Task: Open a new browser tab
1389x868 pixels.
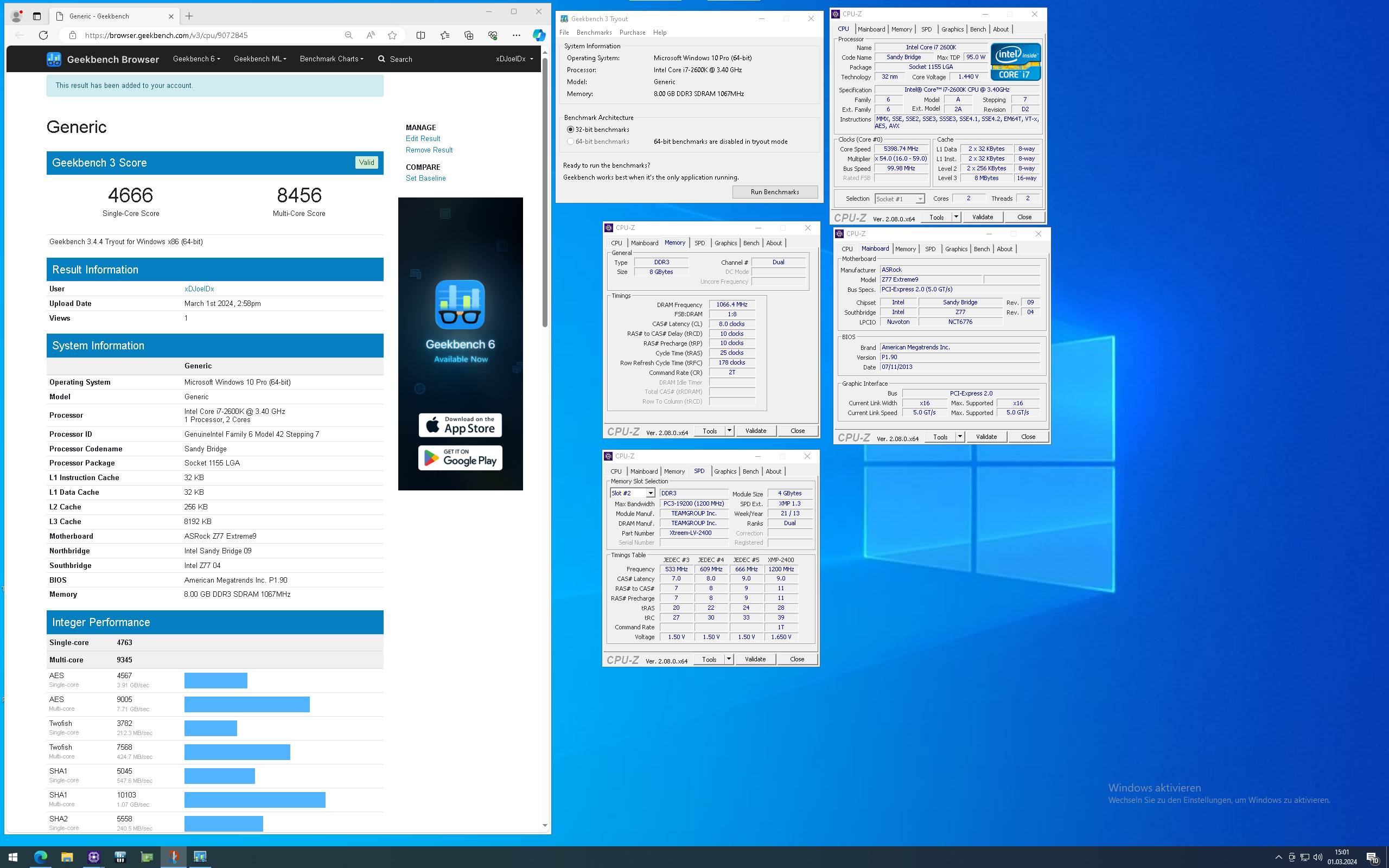Action: pos(189,16)
